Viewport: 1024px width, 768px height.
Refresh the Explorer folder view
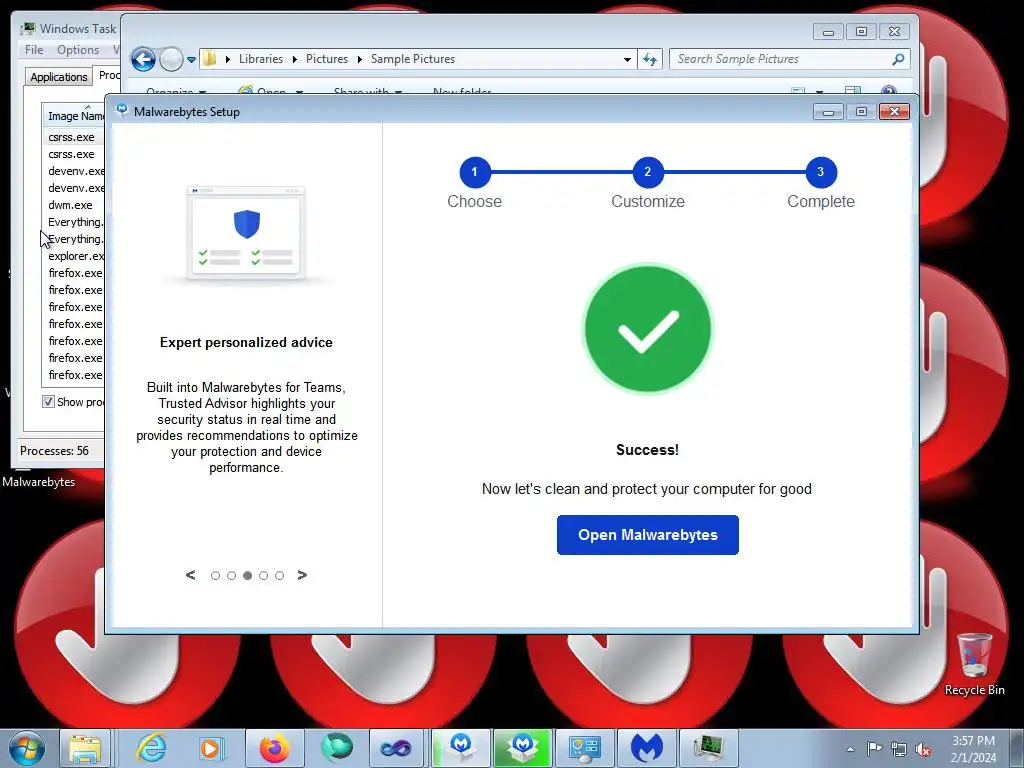pos(650,59)
